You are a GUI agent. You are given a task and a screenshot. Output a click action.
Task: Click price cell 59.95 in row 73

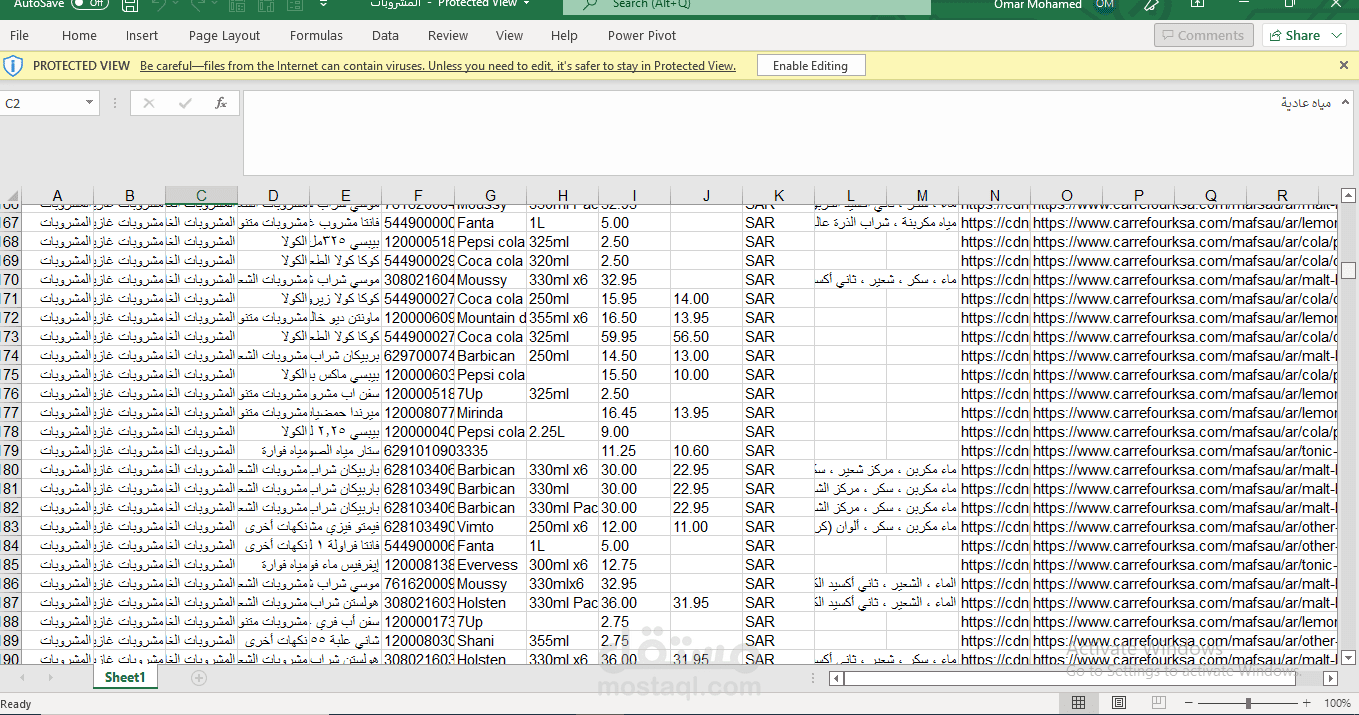(x=634, y=337)
